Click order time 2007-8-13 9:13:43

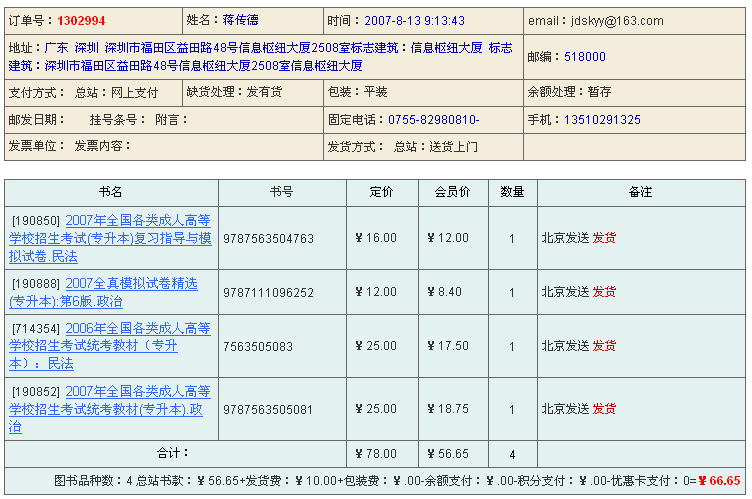(414, 21)
